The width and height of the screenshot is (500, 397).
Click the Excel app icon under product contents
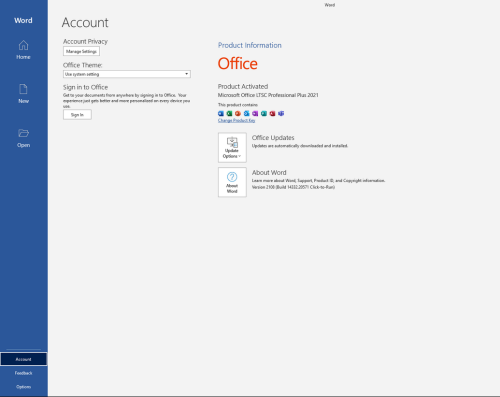point(229,113)
